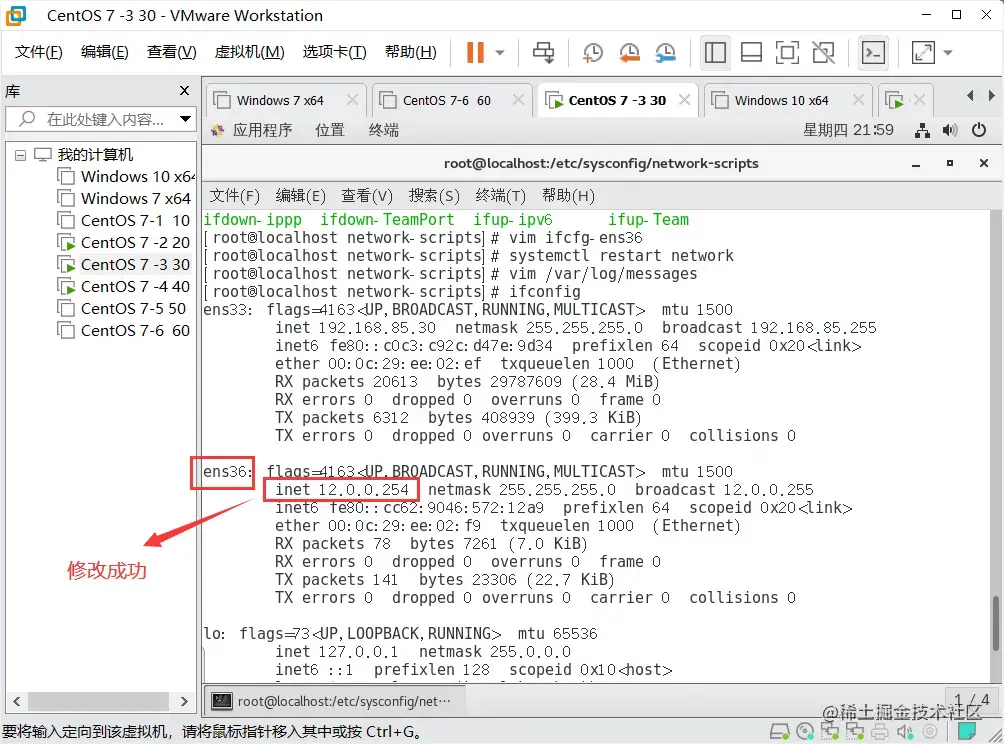Click the library horizontal scrollbar thumb
Viewport: 1004px width, 744px height.
tap(98, 701)
